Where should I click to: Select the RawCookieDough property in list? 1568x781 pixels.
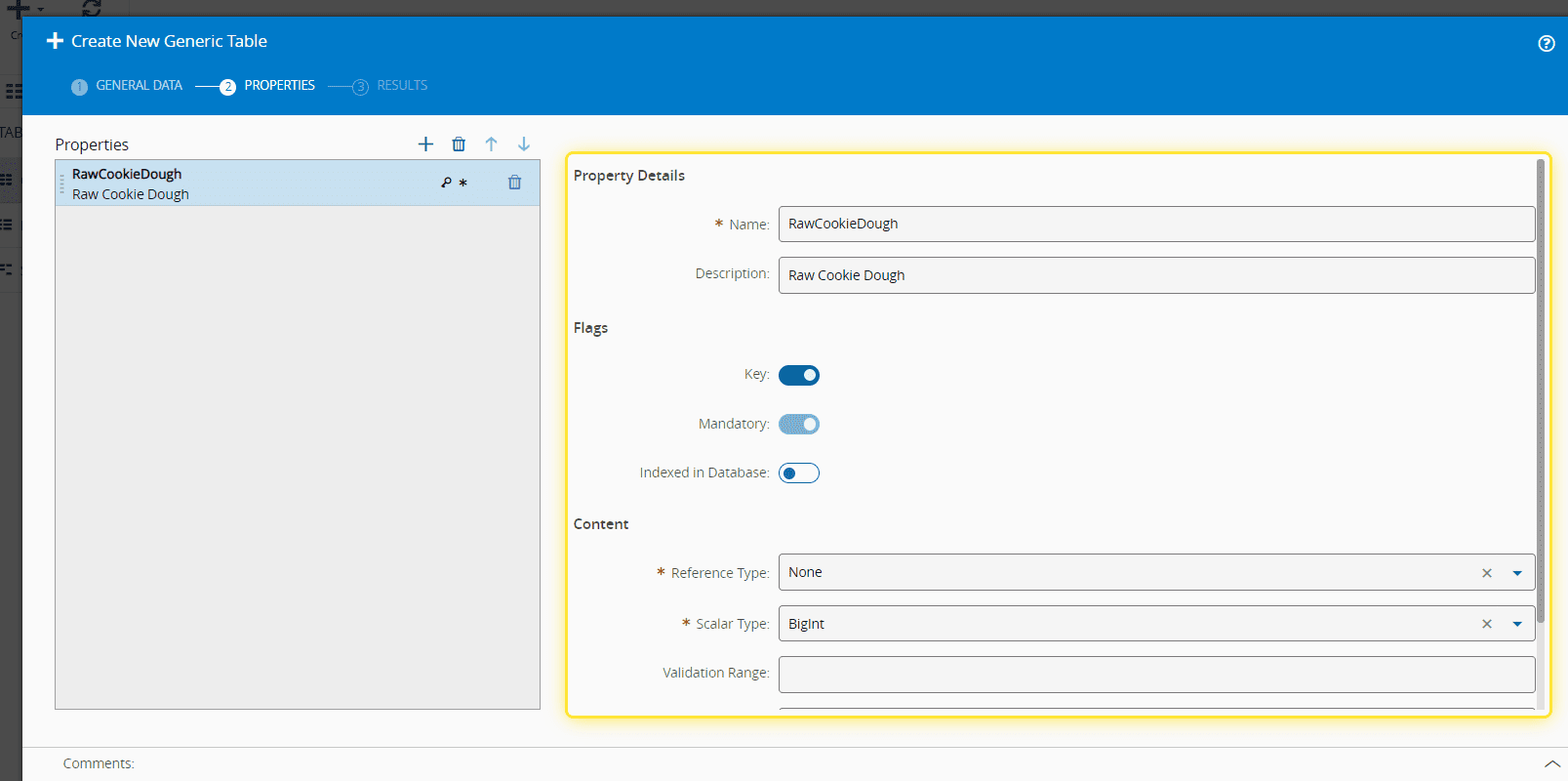point(244,184)
